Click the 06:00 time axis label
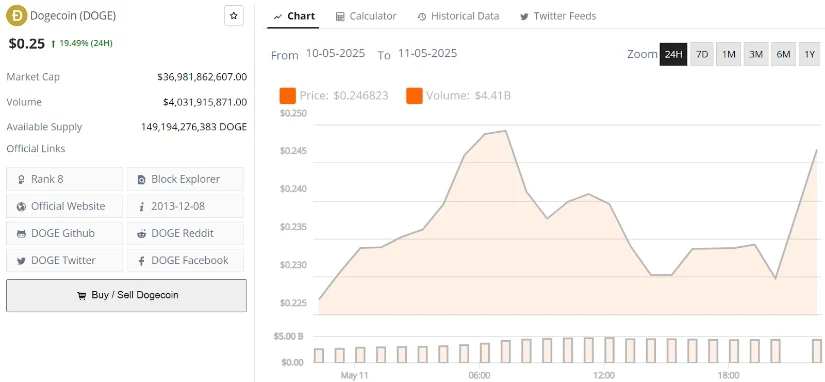Screen dimensions: 825x382 pyautogui.click(x=479, y=376)
